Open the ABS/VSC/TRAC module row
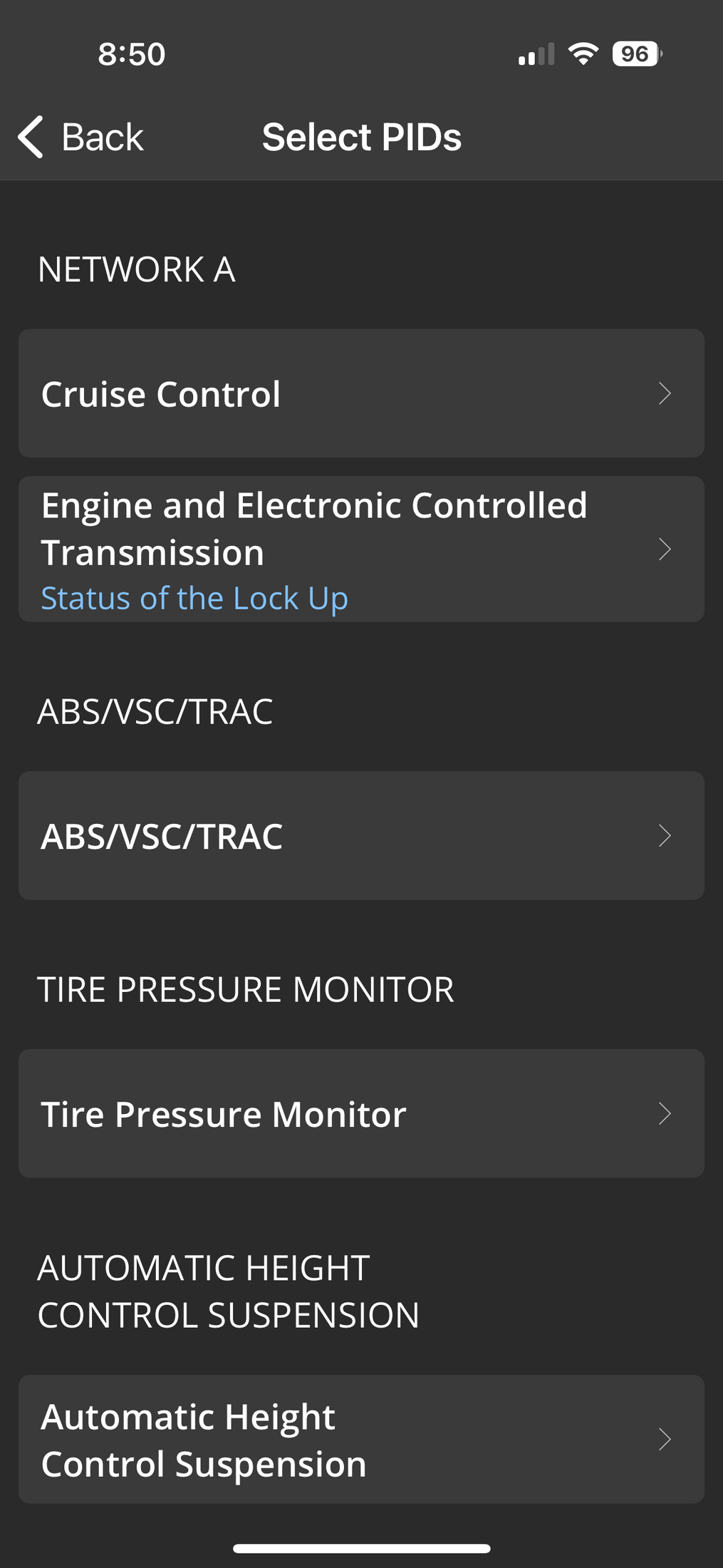Screen dimensions: 723x1568 pos(361,835)
